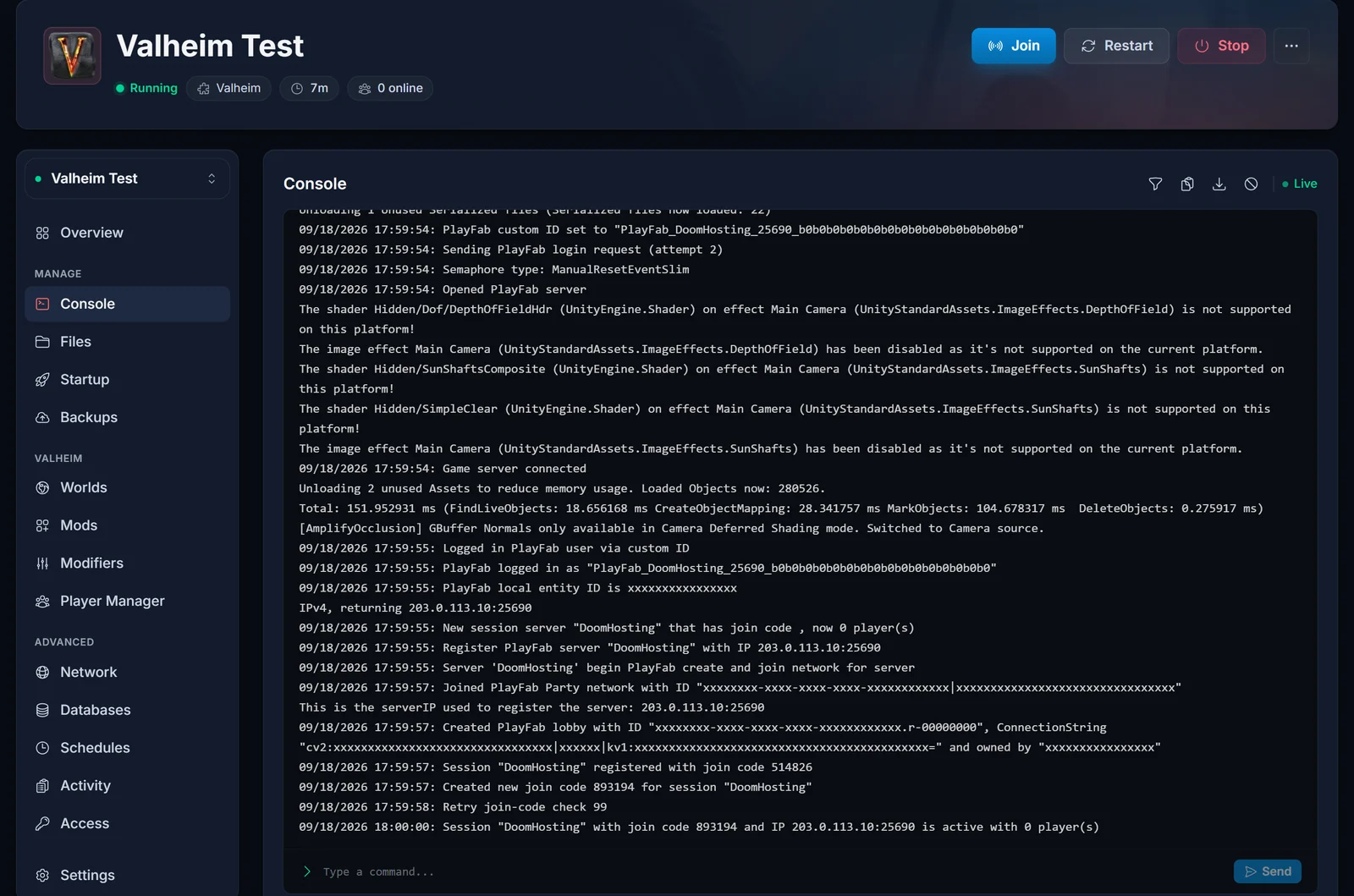Open the three-dot more options menu
The image size is (1354, 896).
(x=1291, y=46)
